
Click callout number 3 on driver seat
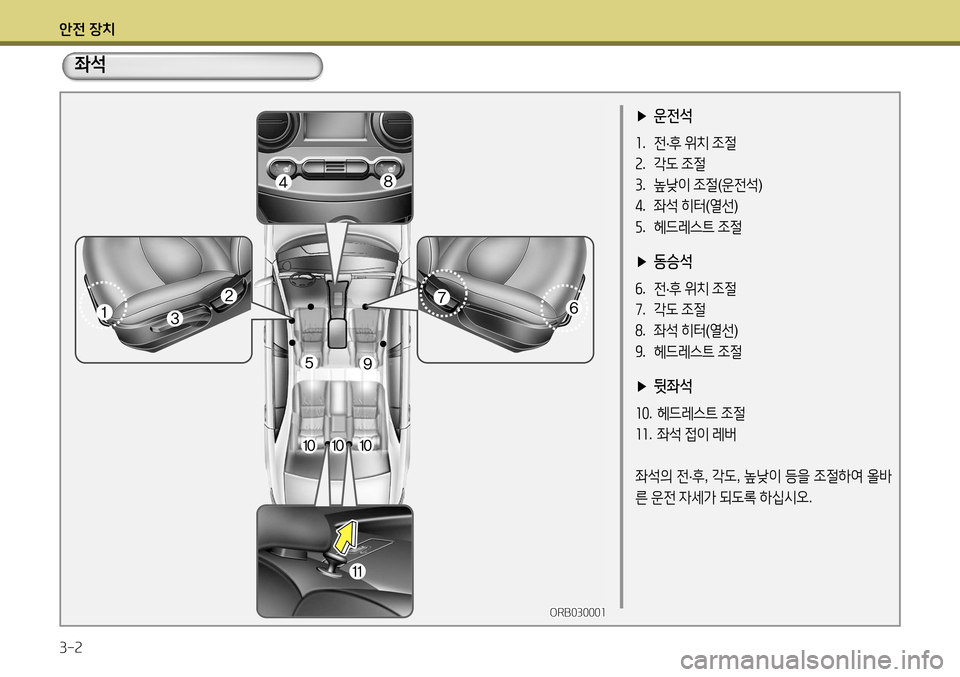point(175,318)
